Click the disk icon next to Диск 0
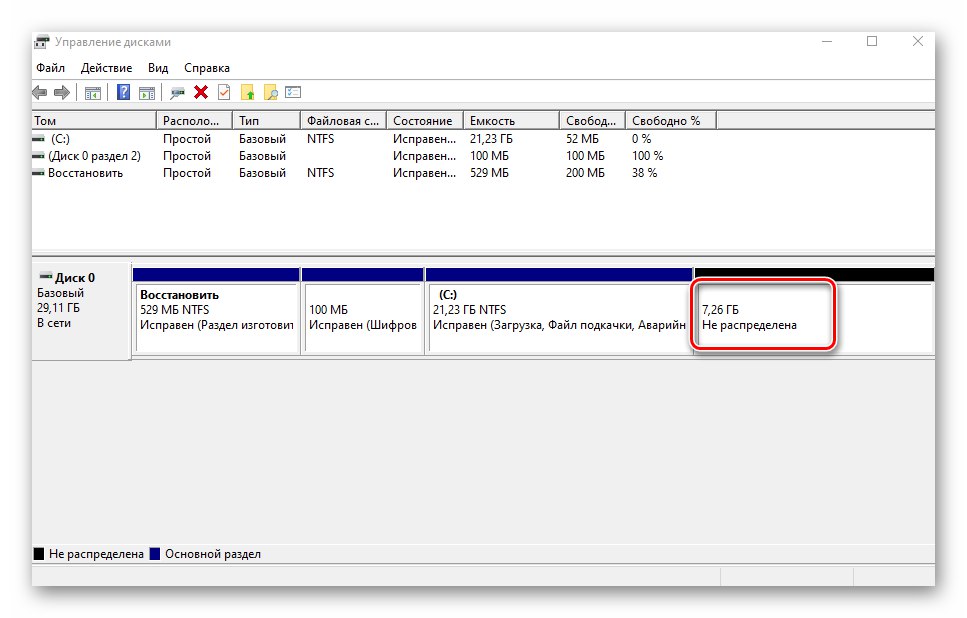Screen dimensions: 967x618 [46, 277]
